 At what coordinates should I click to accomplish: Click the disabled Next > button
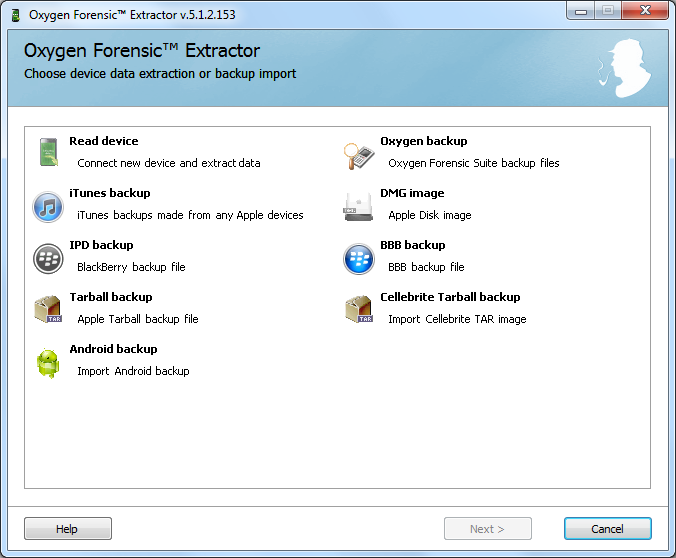(x=488, y=529)
